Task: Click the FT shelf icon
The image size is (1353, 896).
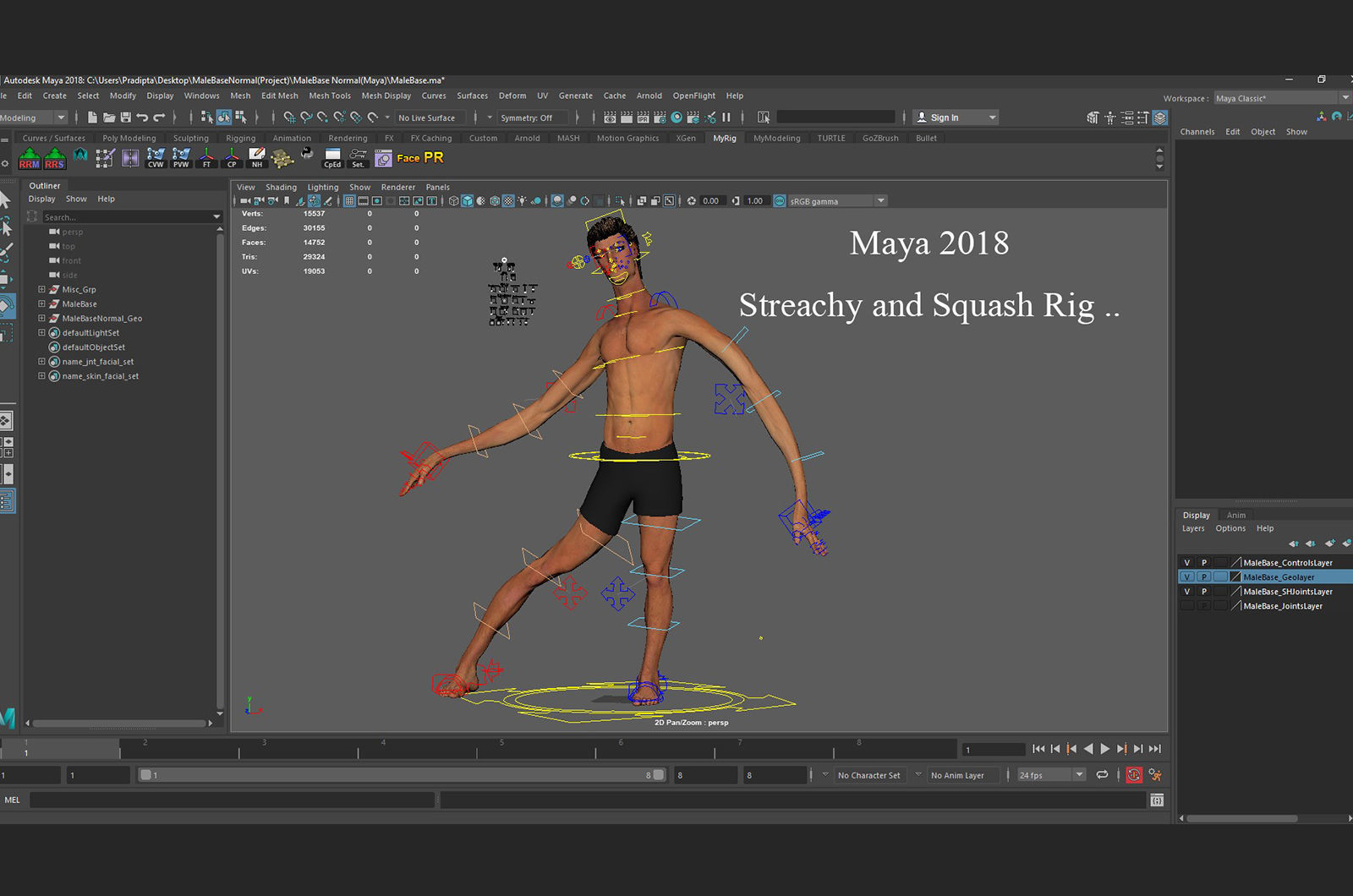Action: click(206, 158)
